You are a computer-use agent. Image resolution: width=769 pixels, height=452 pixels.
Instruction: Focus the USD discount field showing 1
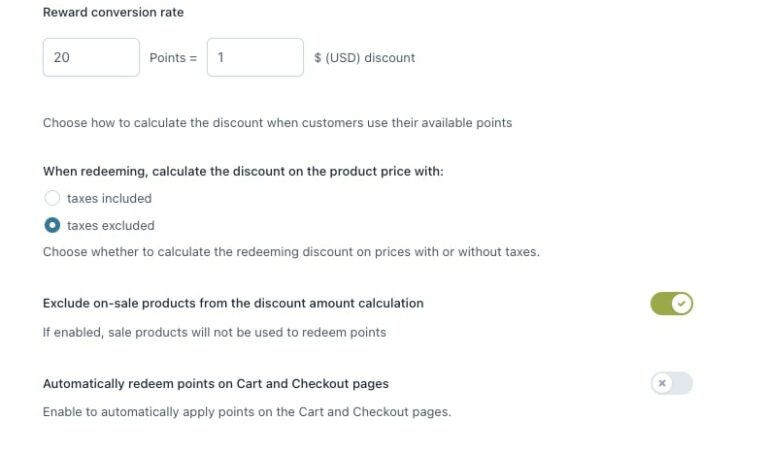[x=255, y=57]
